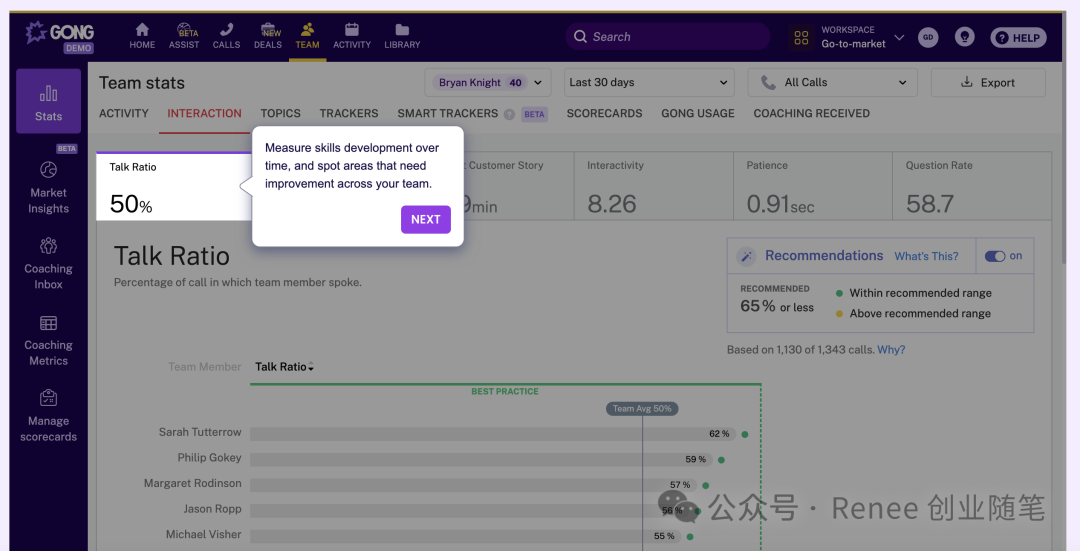Open the Coaching Metrics table icon
Screen dimensions: 1080x551
pos(48,323)
